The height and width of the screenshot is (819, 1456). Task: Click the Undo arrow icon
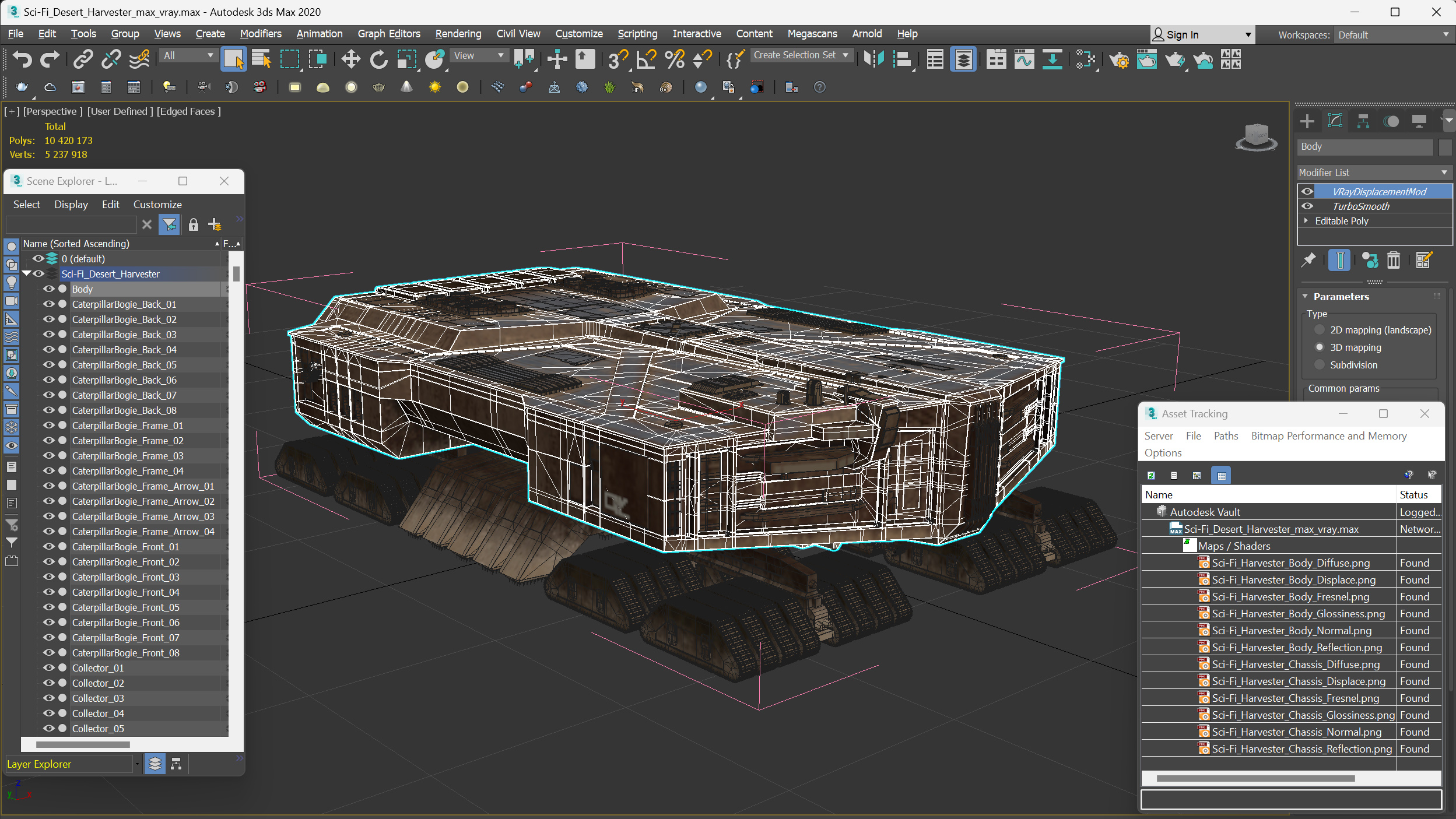[x=22, y=59]
